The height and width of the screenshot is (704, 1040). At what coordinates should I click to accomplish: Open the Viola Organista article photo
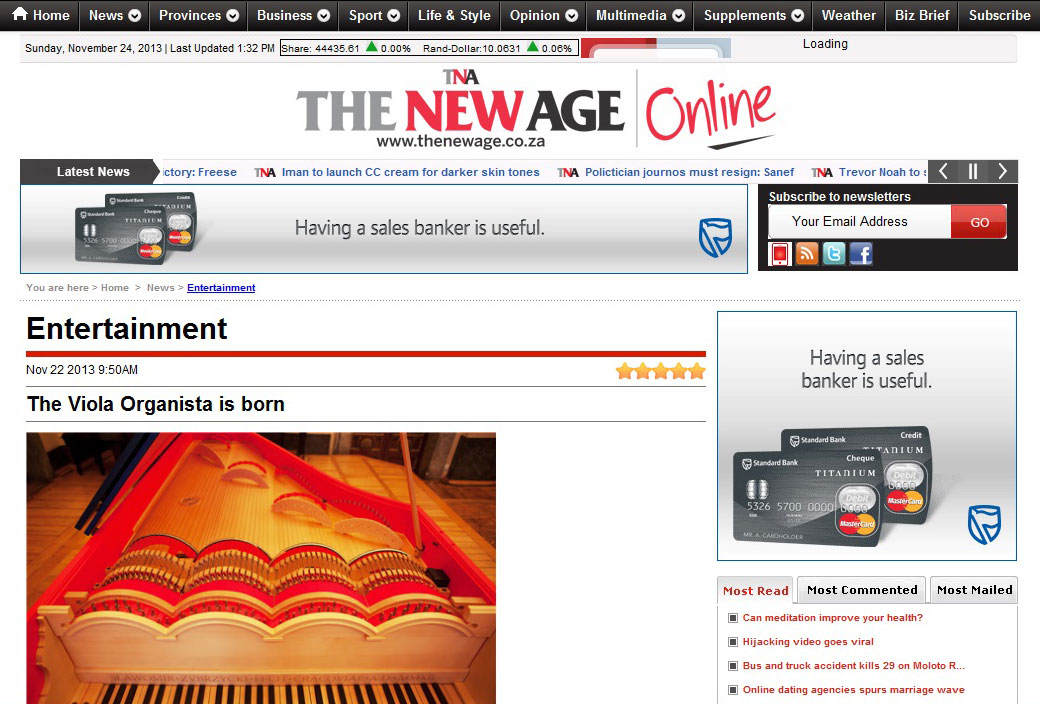coord(261,568)
